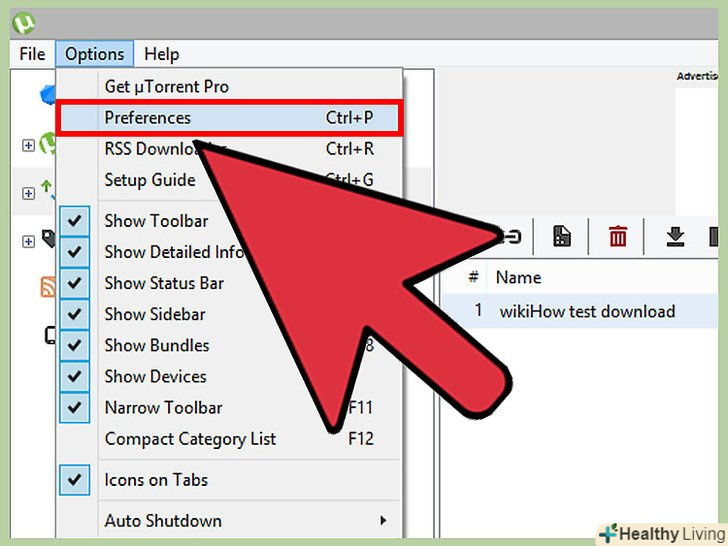The height and width of the screenshot is (546, 728).
Task: Toggle the Show Detailed Info checkmark
Action: [74, 252]
